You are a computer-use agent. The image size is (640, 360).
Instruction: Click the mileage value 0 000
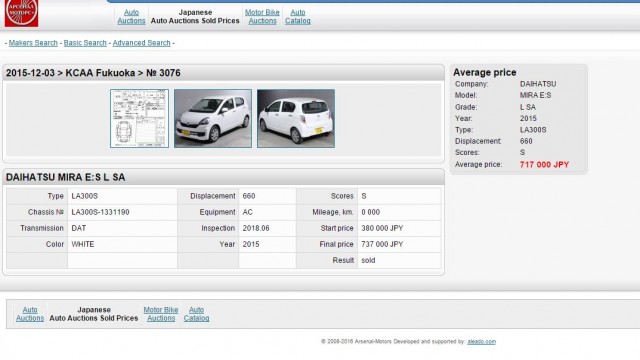(371, 212)
